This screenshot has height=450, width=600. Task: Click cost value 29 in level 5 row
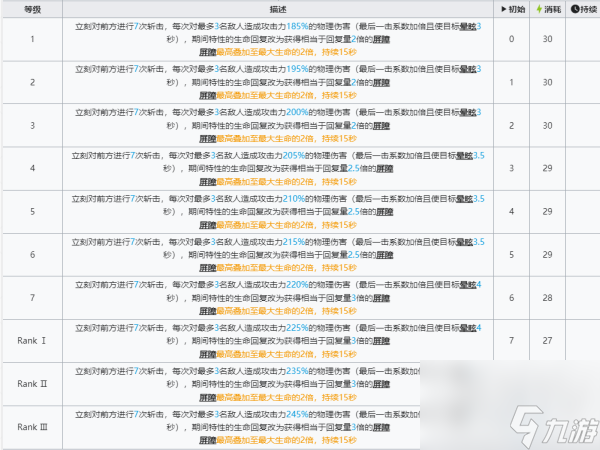tap(548, 212)
